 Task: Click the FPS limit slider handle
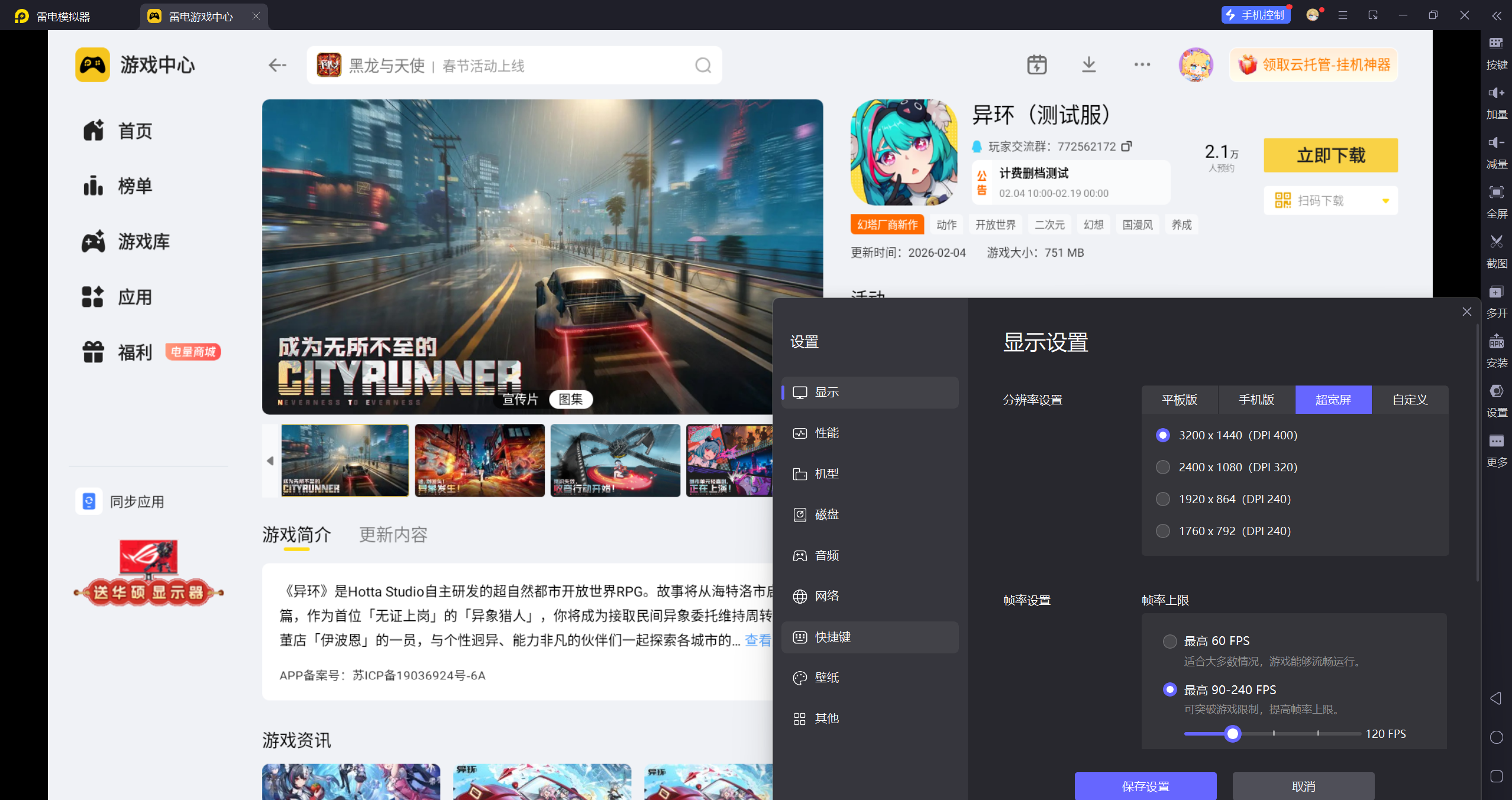click(x=1233, y=734)
